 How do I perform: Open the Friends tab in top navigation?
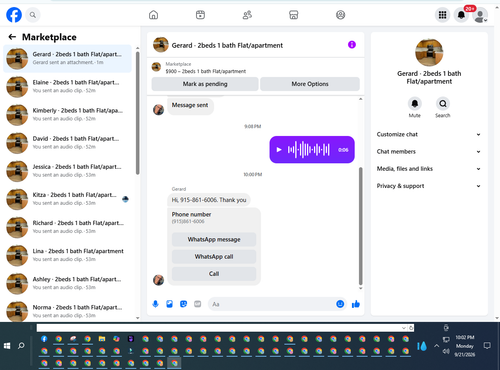click(247, 15)
